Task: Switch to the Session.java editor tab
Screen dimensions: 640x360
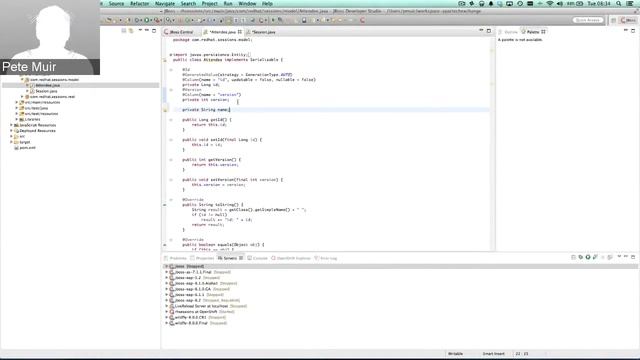Action: 261,32
